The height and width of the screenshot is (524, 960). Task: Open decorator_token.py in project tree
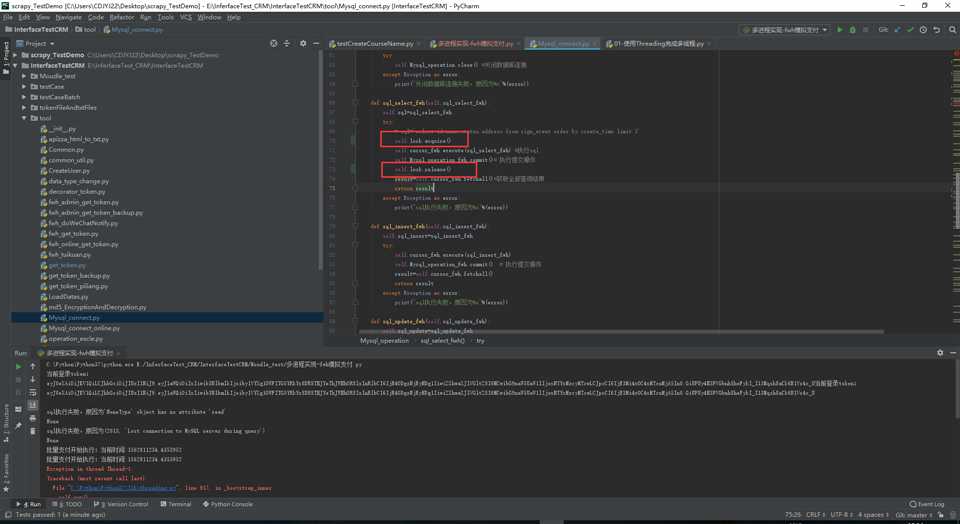77,191
